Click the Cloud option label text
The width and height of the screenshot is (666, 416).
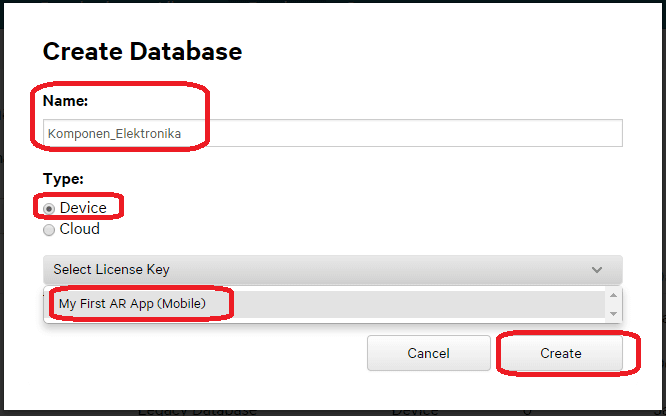click(x=80, y=229)
